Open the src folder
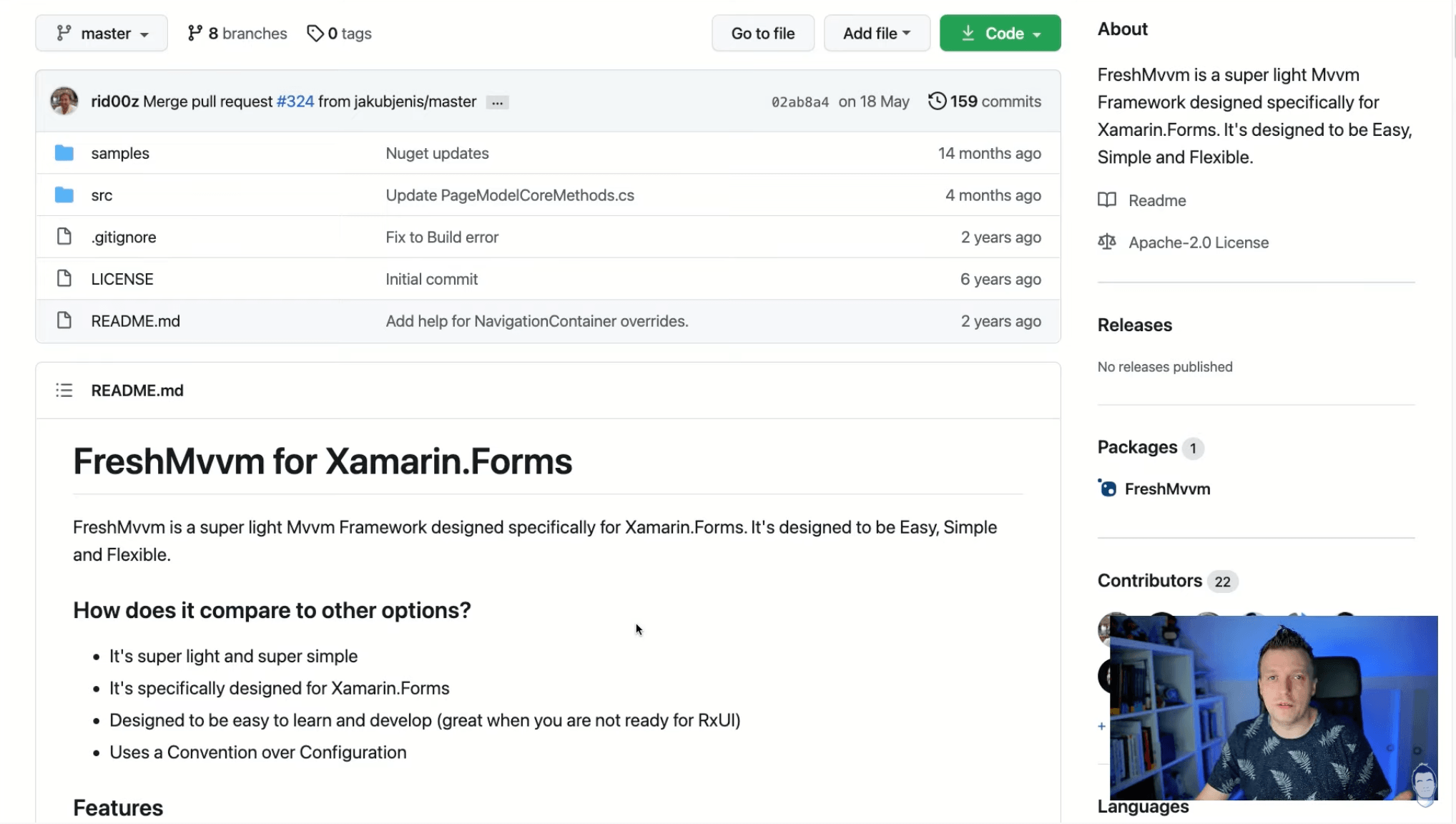 click(102, 195)
